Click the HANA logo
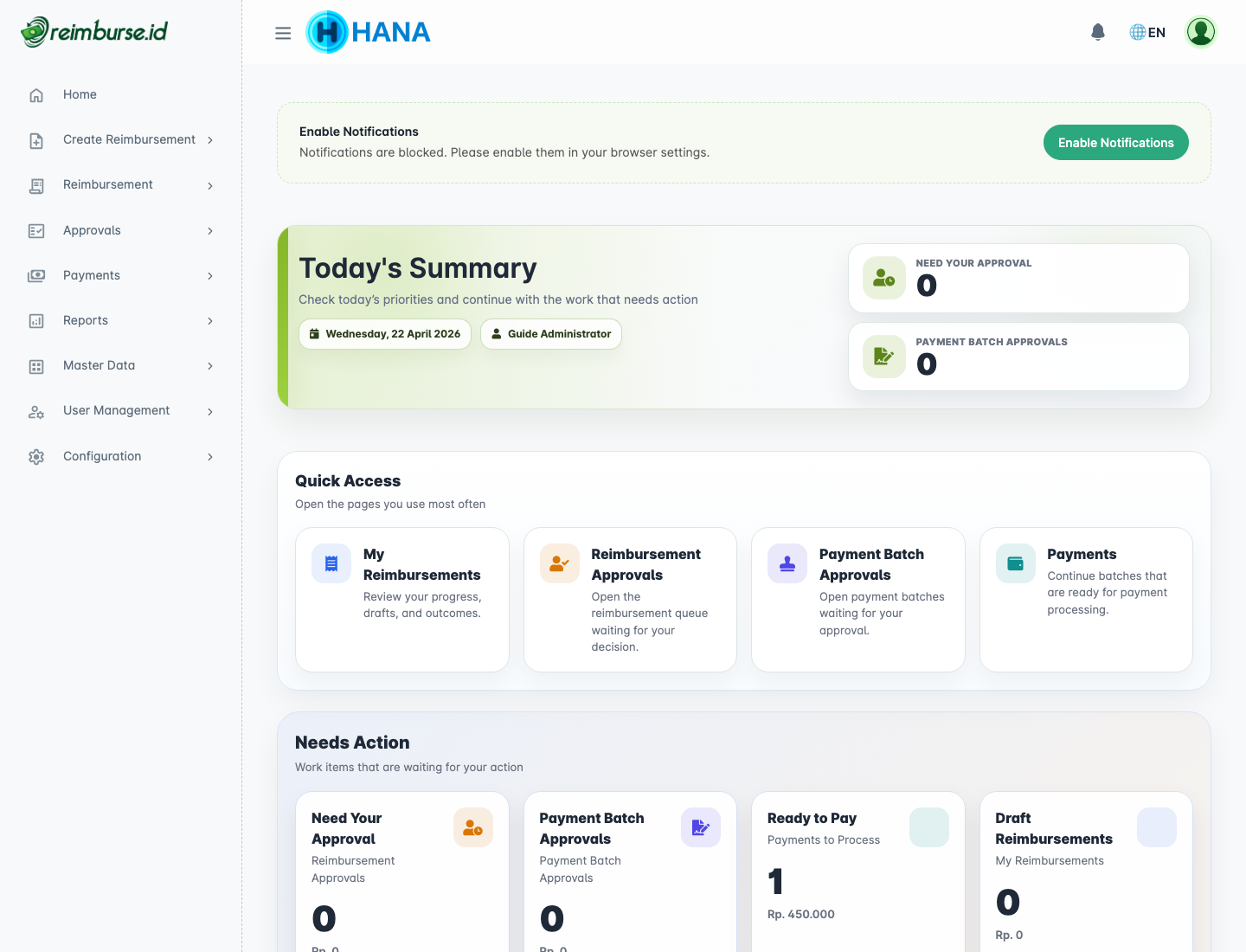Viewport: 1246px width, 952px height. pos(369,32)
